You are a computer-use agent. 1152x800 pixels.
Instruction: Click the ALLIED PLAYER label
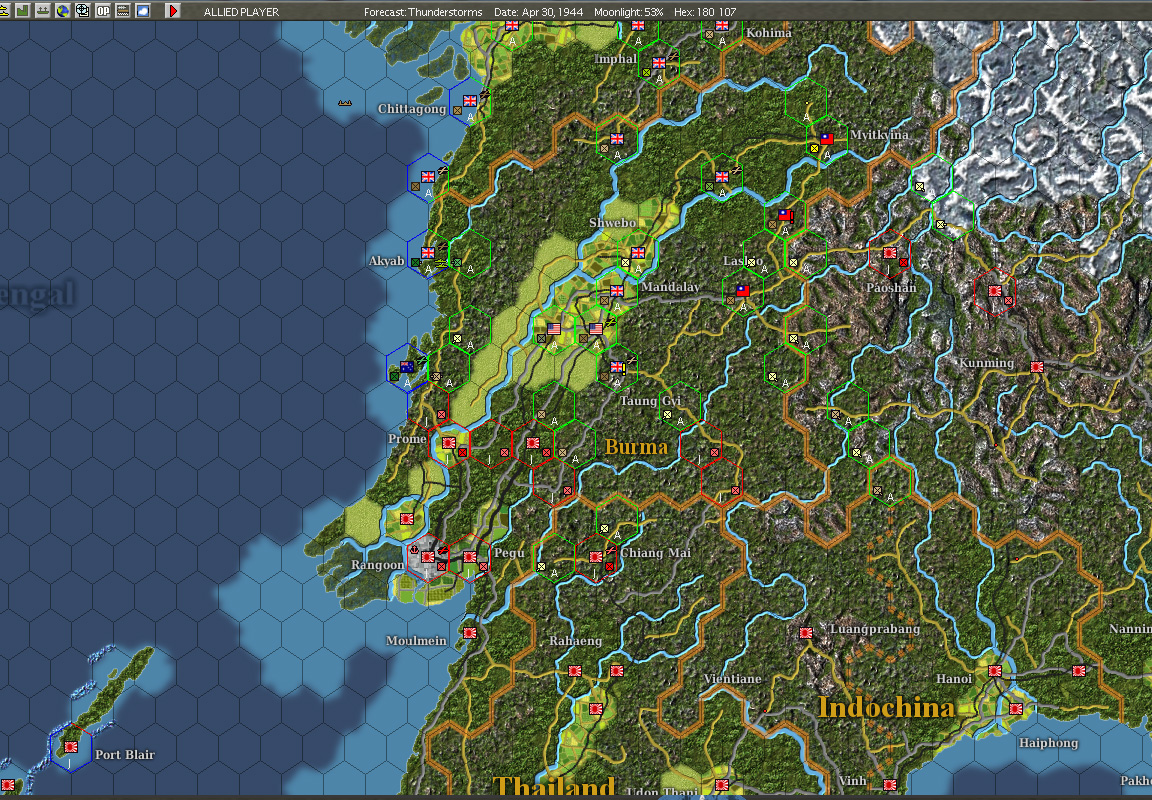click(241, 12)
